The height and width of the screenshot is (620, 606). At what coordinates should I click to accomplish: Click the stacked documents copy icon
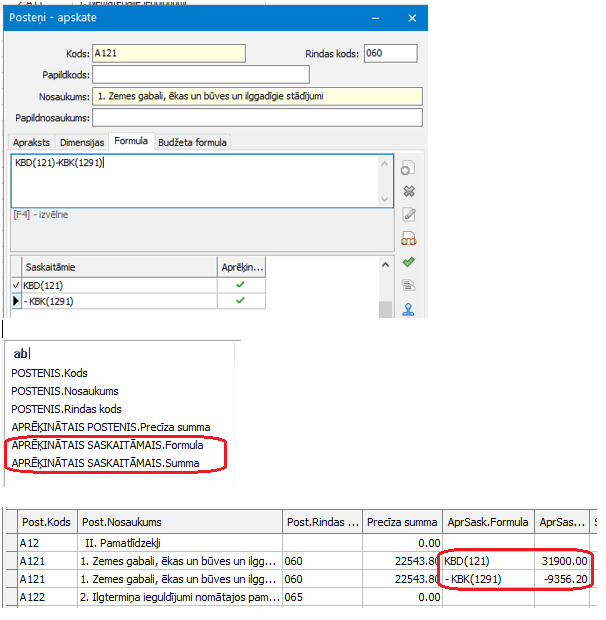point(408,285)
